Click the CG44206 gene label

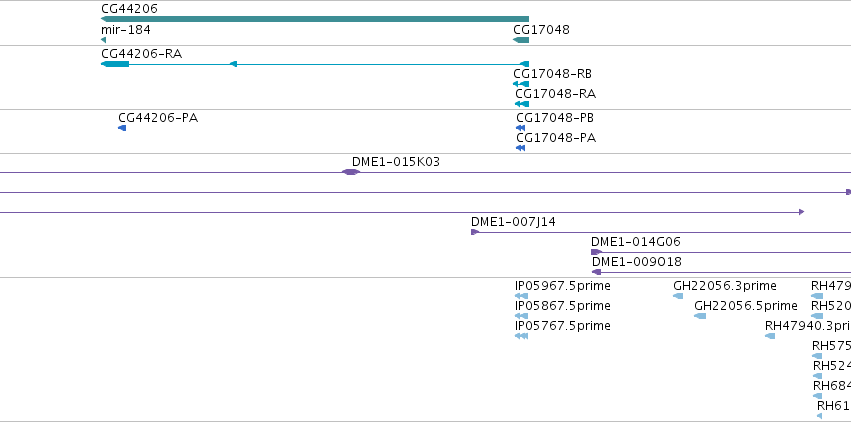click(129, 9)
